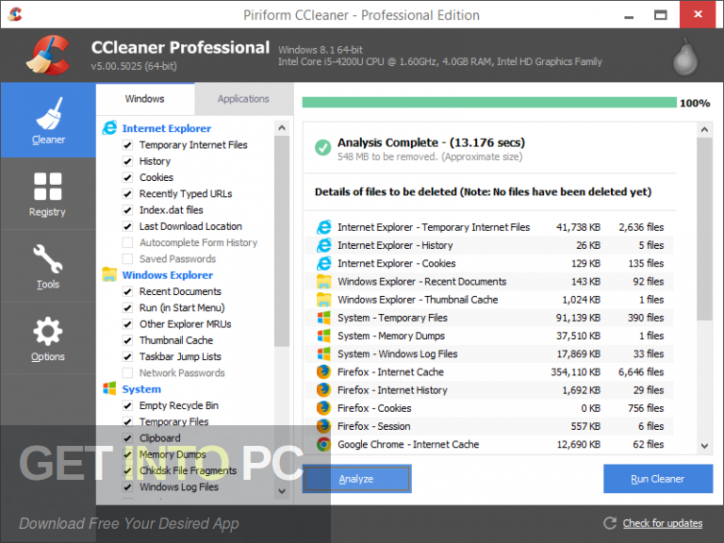Select Firefox - Internet Cache '354,110 KB' value
This screenshot has height=543, width=724.
[575, 372]
